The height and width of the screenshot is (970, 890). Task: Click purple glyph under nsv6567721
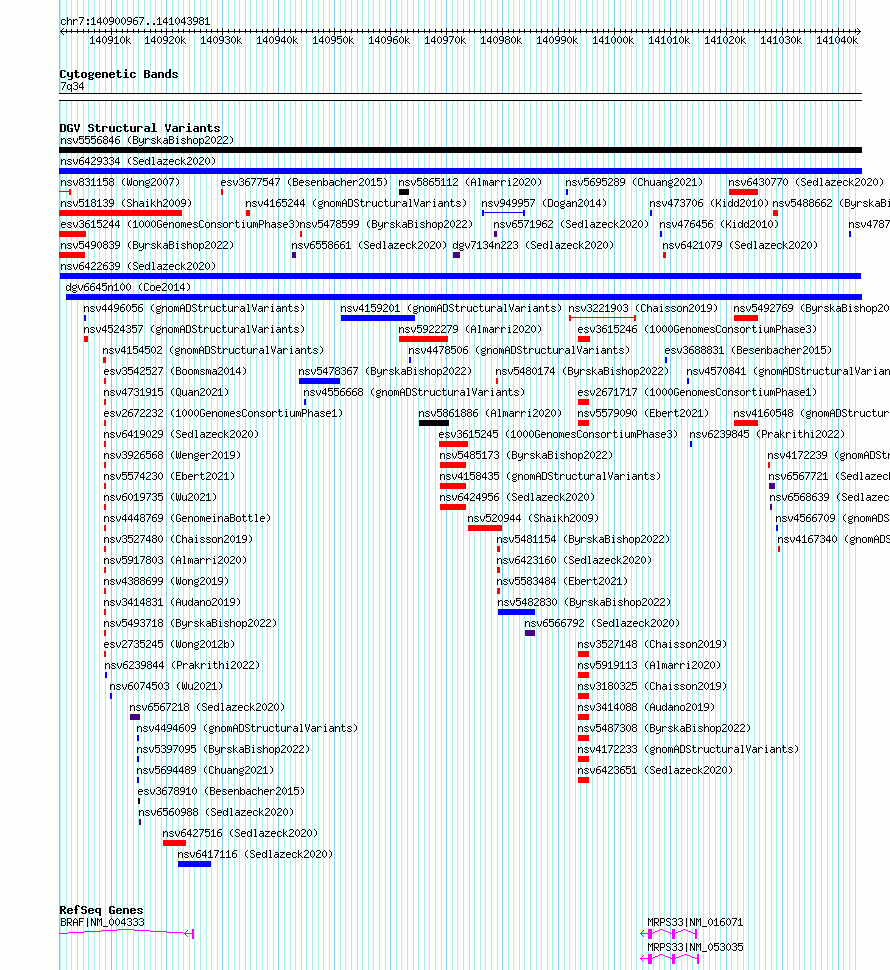pos(772,486)
